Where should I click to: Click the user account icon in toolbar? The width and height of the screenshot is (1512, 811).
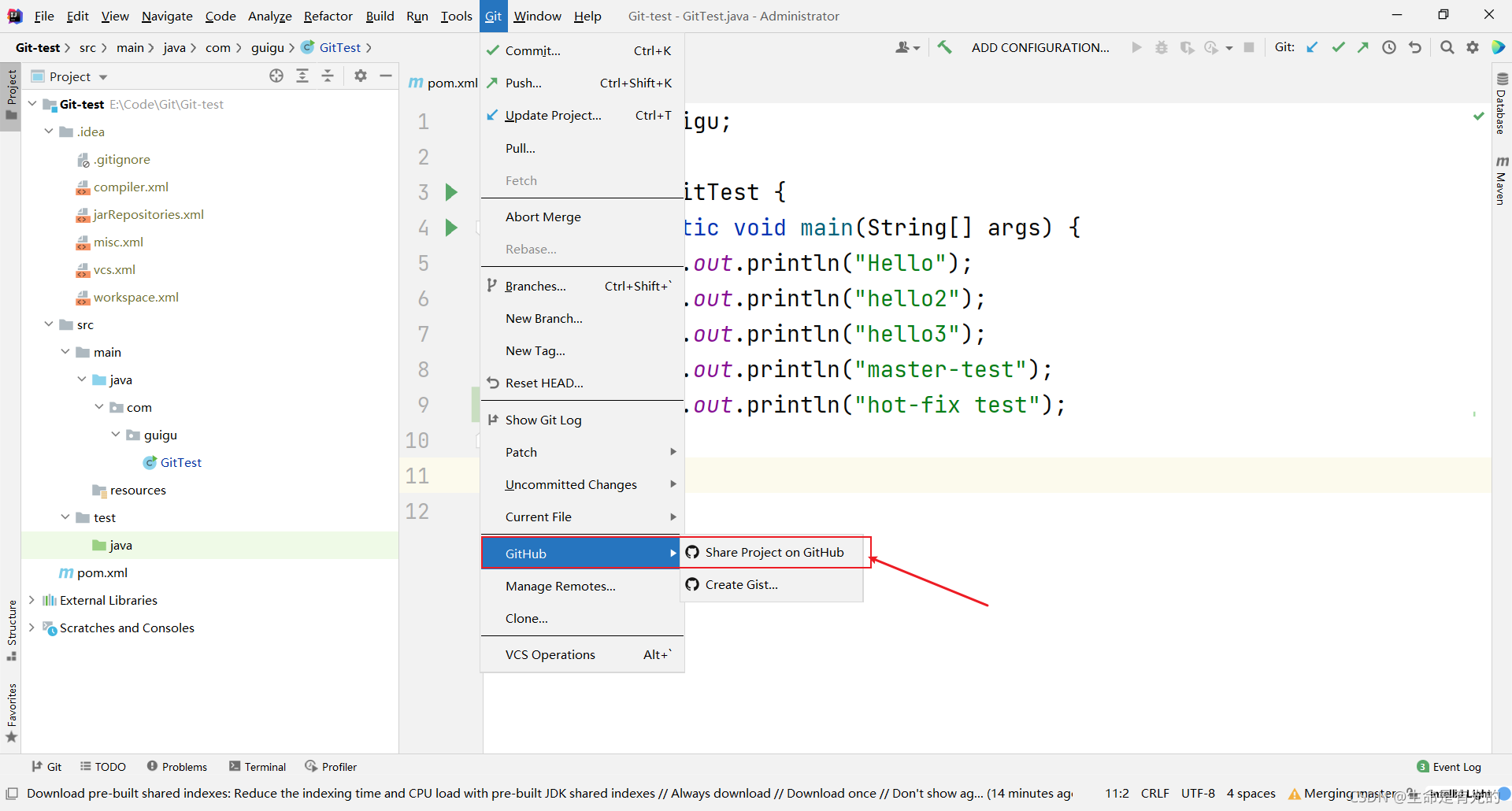[x=907, y=47]
